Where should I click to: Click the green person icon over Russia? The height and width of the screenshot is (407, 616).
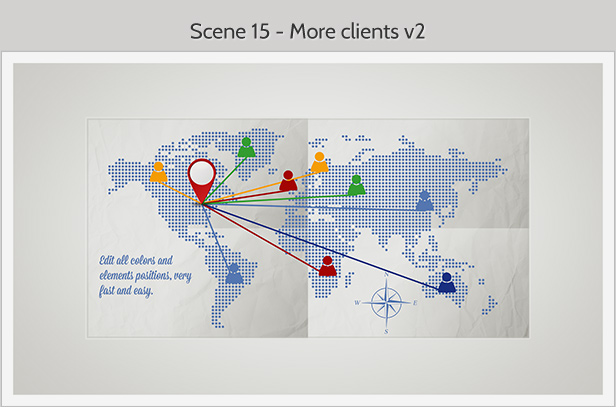pos(356,185)
